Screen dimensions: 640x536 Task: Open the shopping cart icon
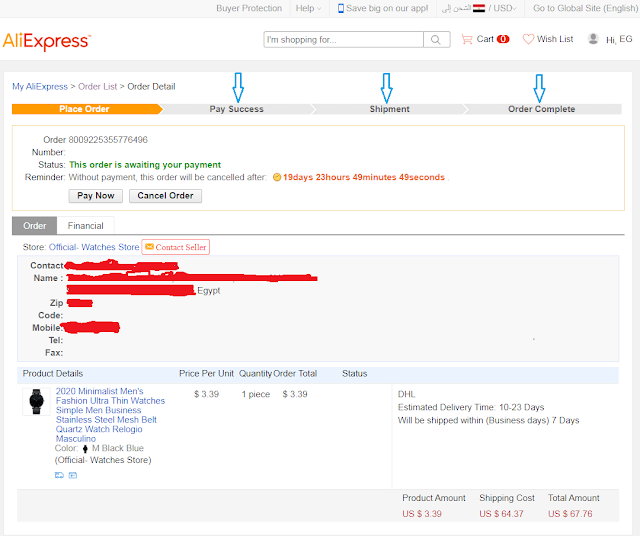[467, 39]
